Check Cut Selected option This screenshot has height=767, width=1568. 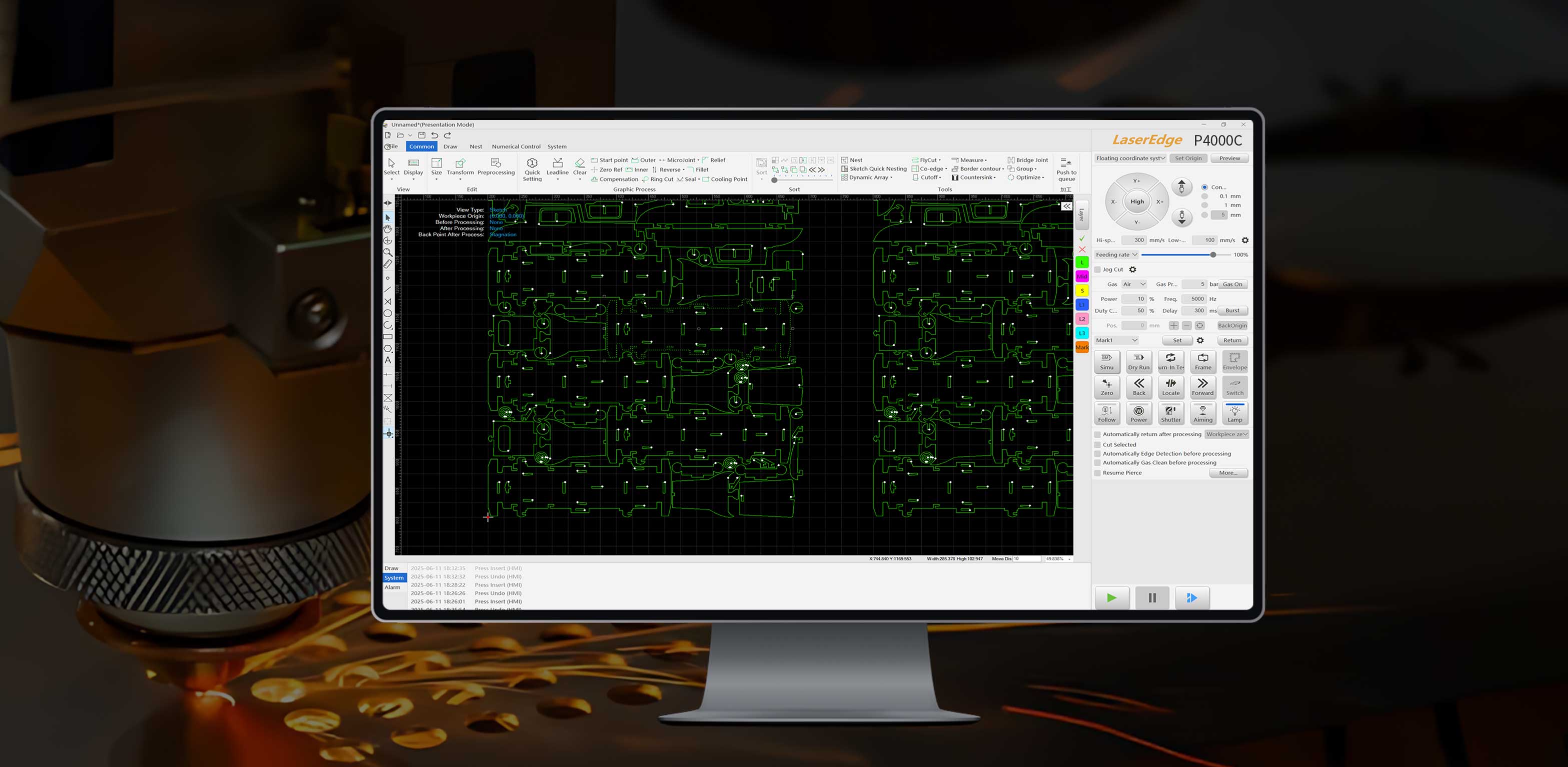tap(1097, 445)
